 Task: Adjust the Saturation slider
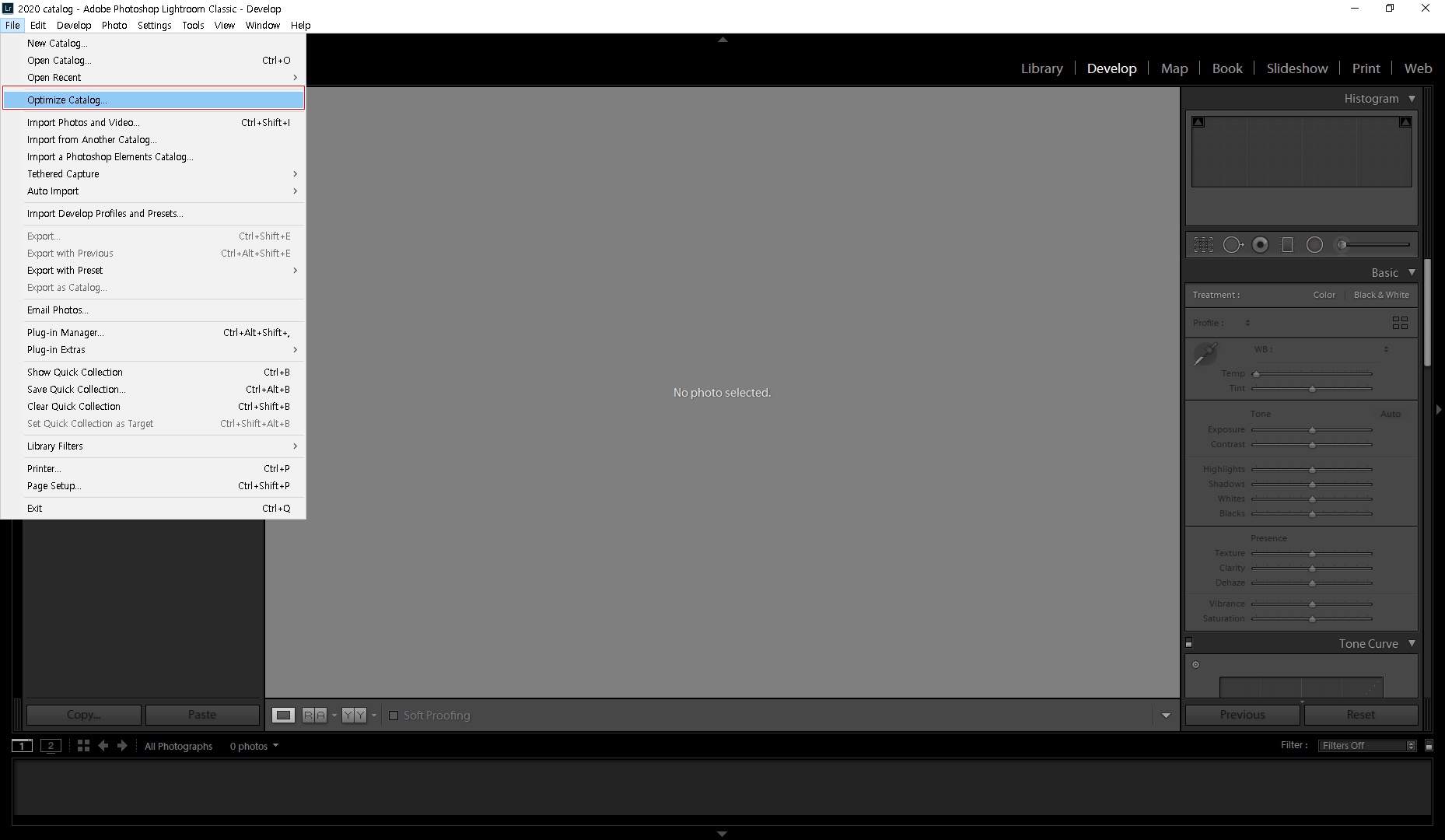1312,619
